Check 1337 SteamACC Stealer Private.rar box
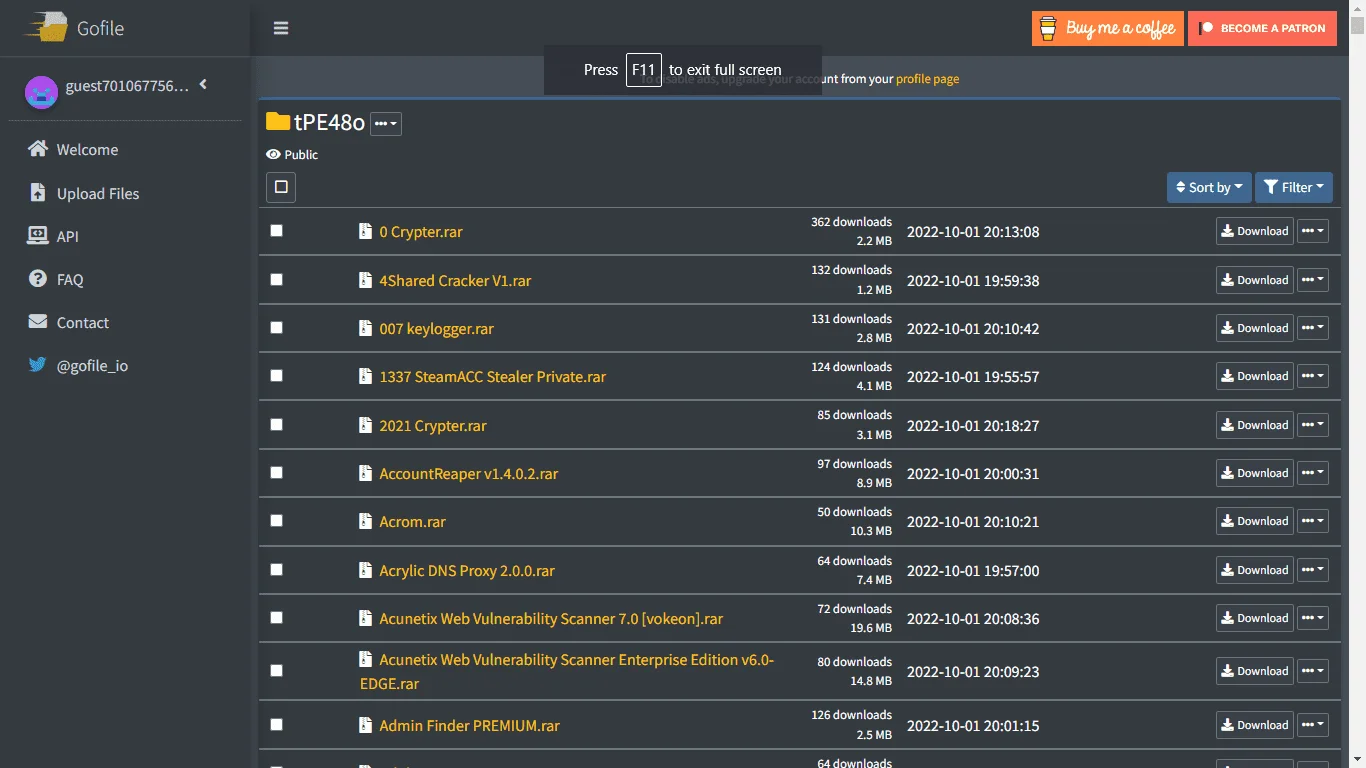1366x768 pixels. [x=277, y=376]
